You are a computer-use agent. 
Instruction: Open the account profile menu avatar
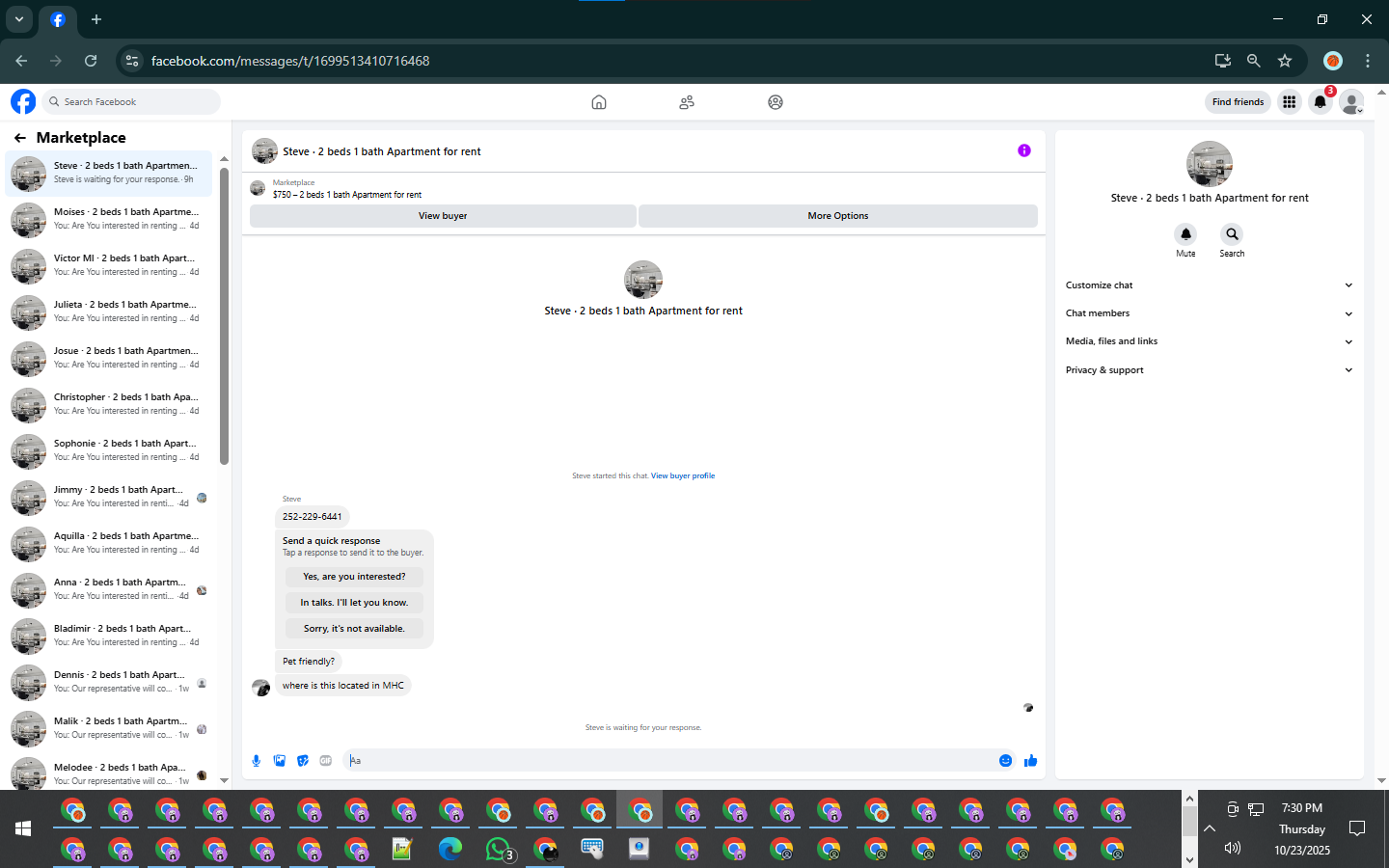point(1352,101)
